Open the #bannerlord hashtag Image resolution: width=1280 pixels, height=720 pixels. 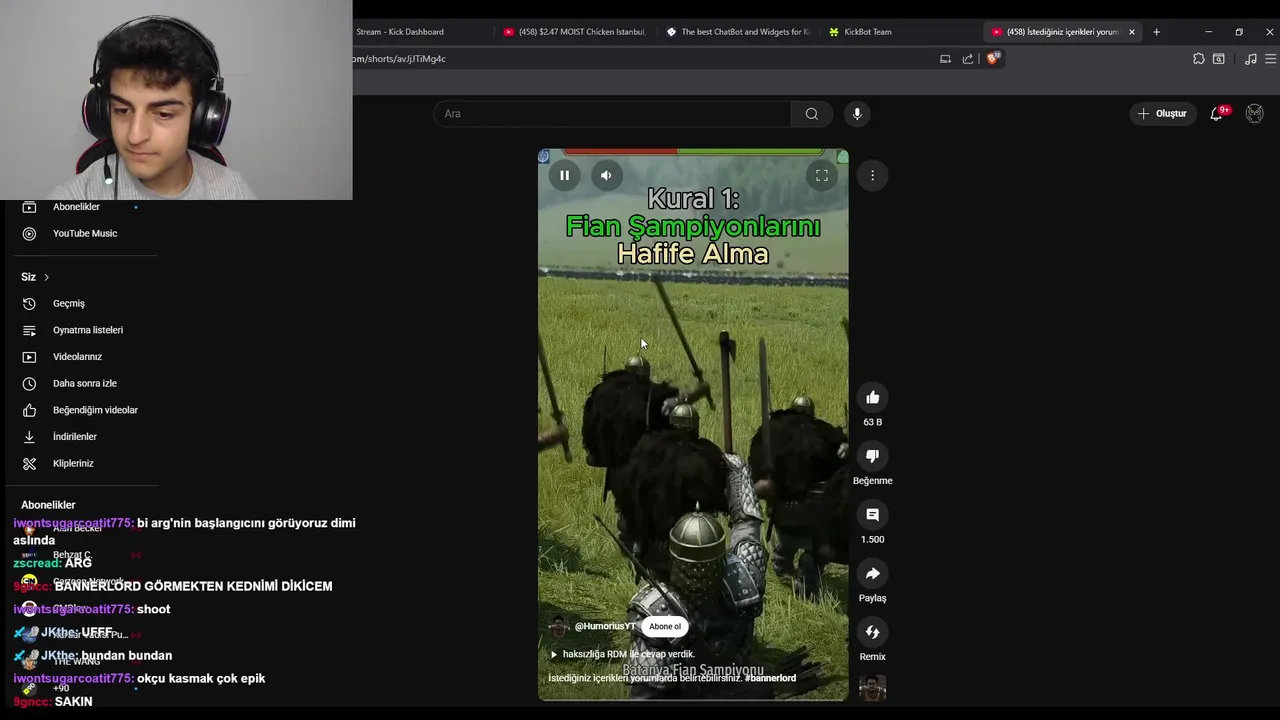(x=770, y=678)
